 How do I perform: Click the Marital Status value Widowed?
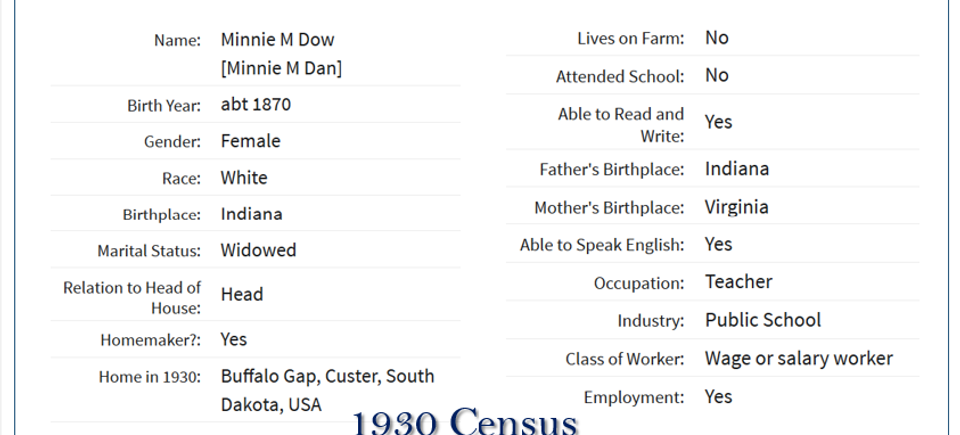[x=258, y=250]
